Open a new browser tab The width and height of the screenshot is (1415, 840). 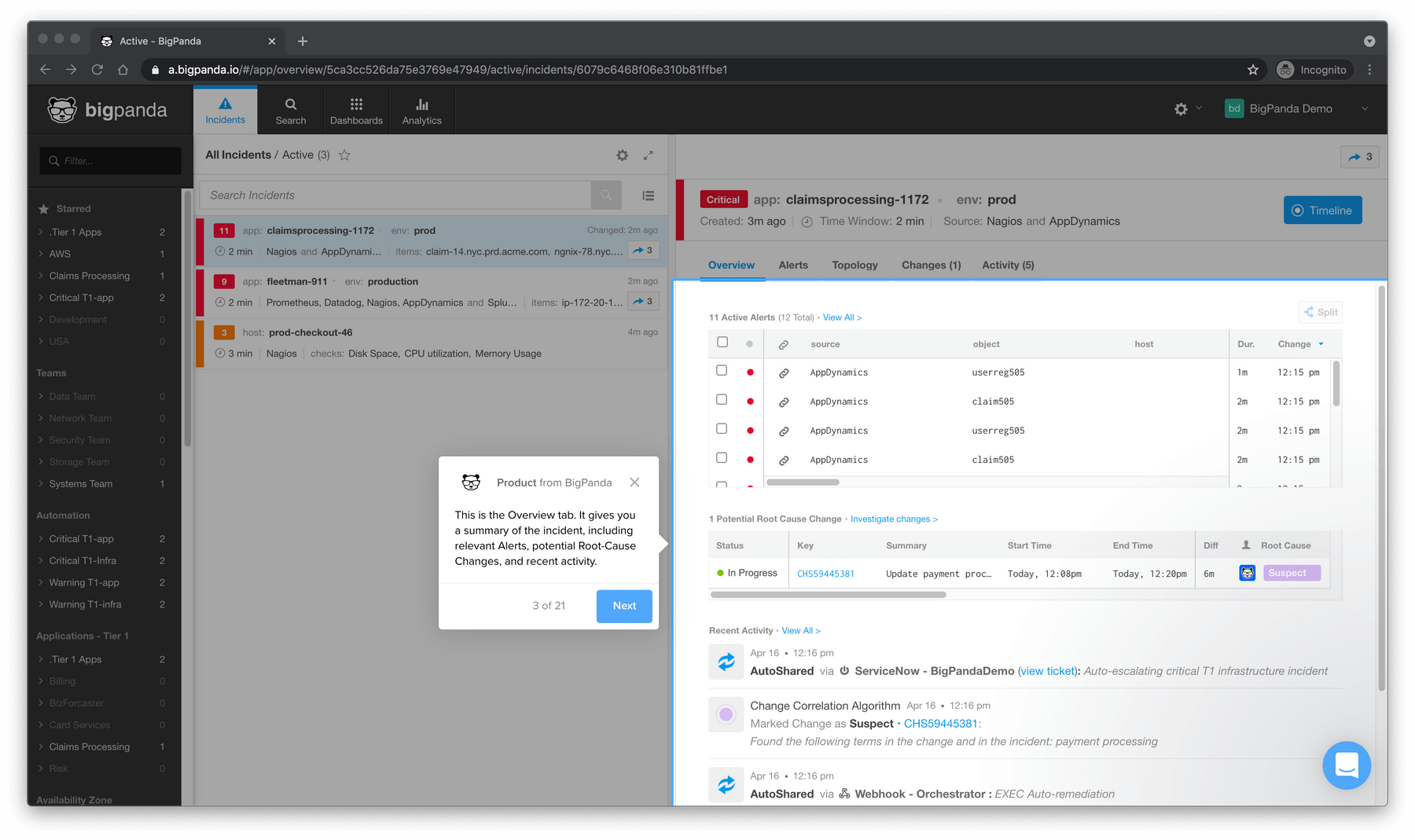[x=303, y=41]
